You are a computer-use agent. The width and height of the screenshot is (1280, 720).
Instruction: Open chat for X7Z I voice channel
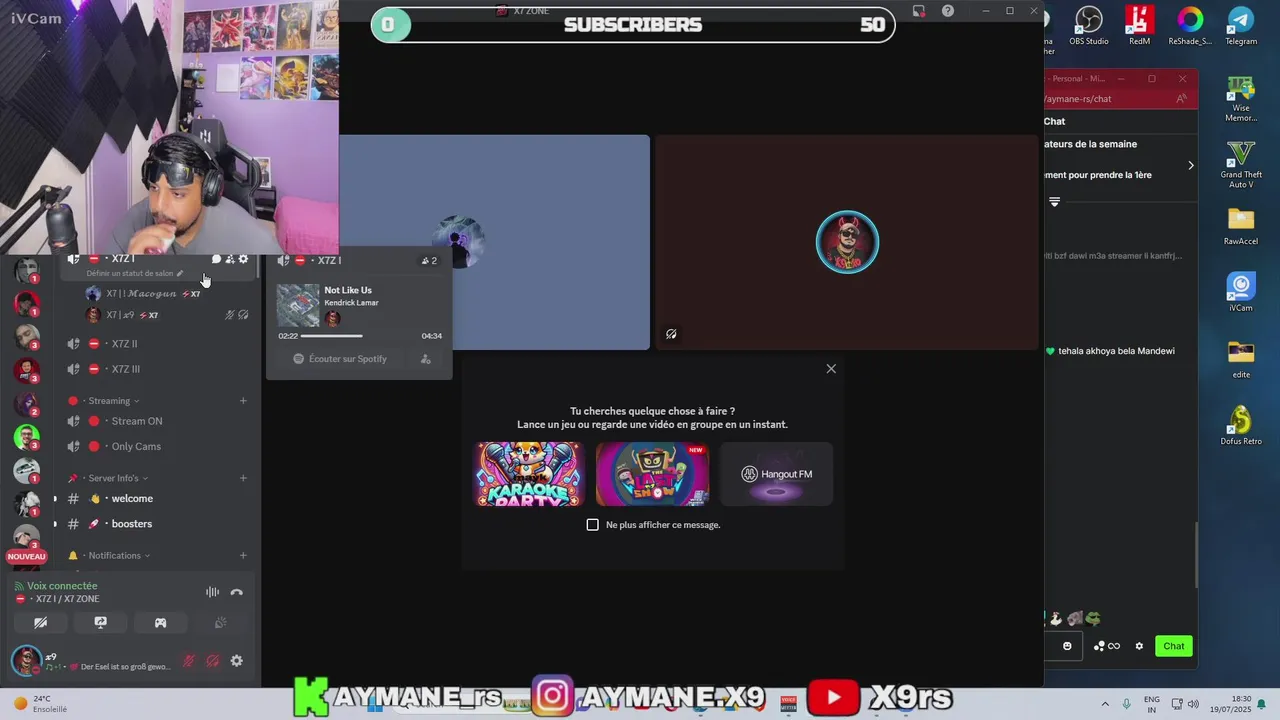(x=216, y=259)
